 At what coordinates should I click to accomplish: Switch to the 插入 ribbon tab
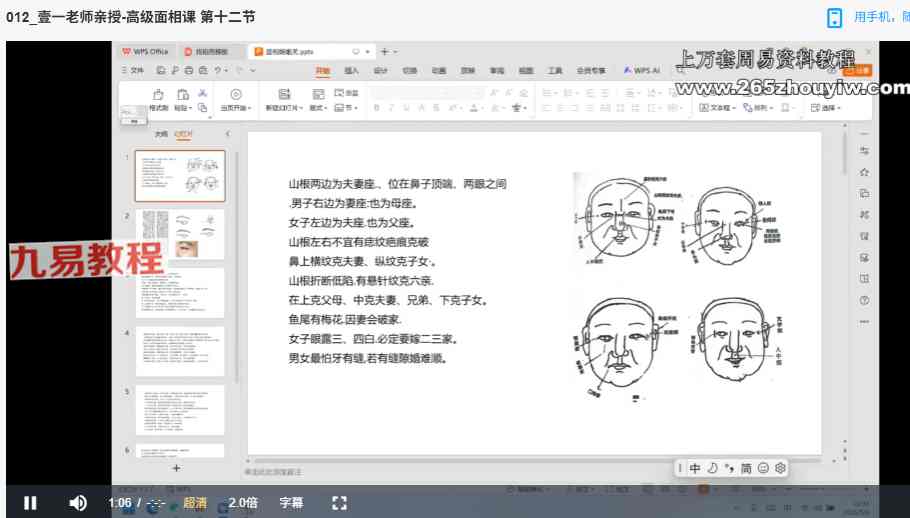pos(351,71)
